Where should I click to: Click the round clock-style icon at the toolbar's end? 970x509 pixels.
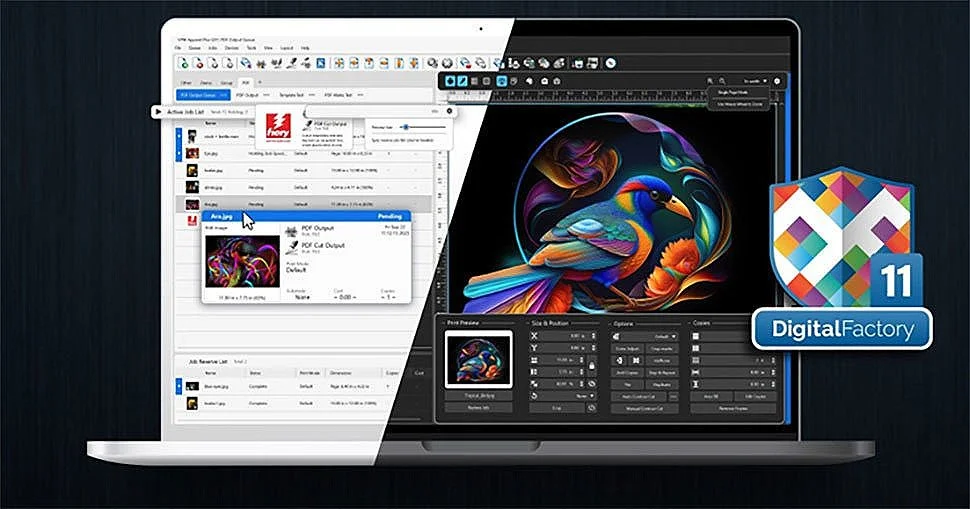[x=611, y=63]
